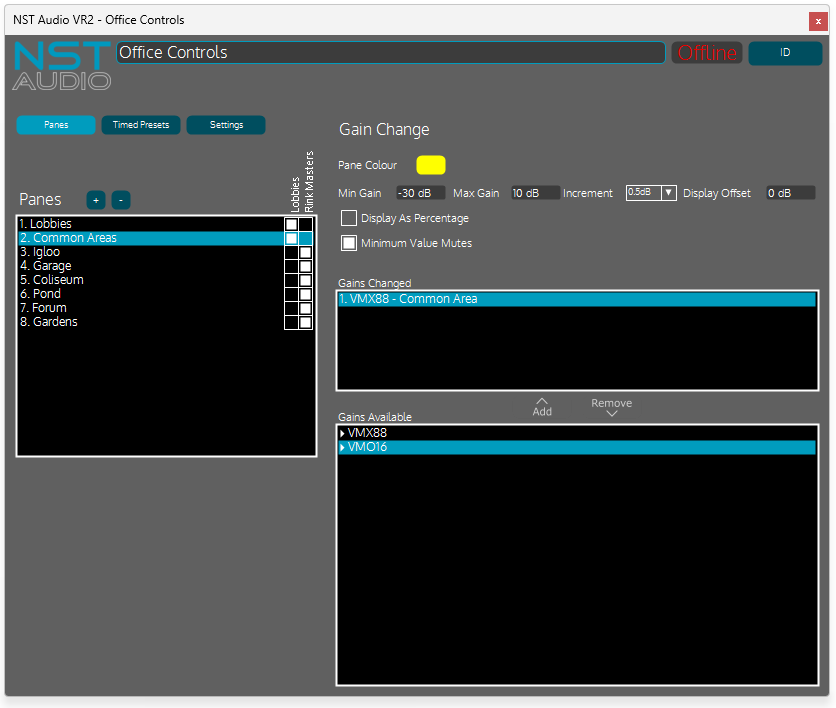Open the Increment dropdown

point(668,193)
